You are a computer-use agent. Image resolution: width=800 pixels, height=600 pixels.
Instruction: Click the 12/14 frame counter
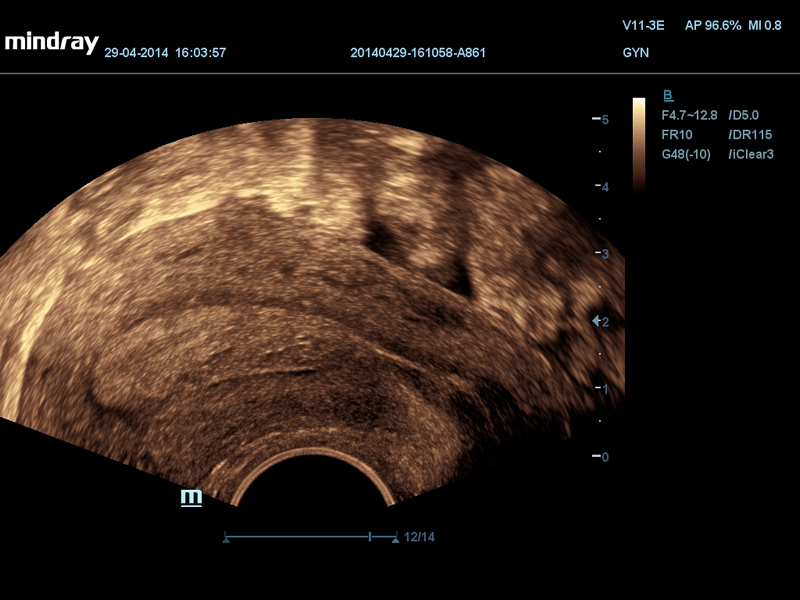click(x=419, y=537)
